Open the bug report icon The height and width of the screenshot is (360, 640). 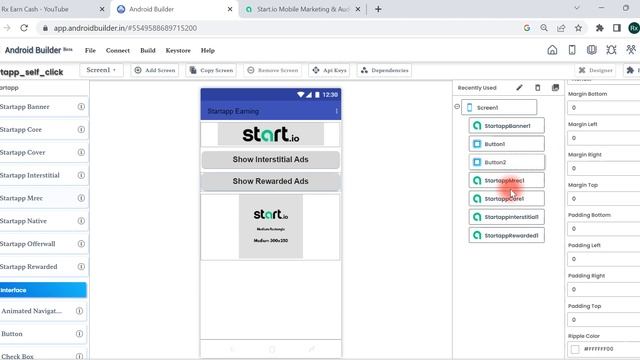tap(611, 50)
